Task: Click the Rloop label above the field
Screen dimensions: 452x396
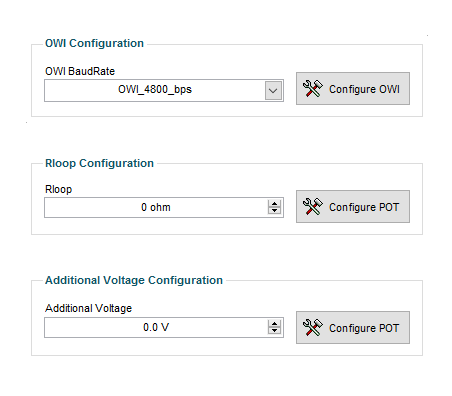Action: pos(58,189)
